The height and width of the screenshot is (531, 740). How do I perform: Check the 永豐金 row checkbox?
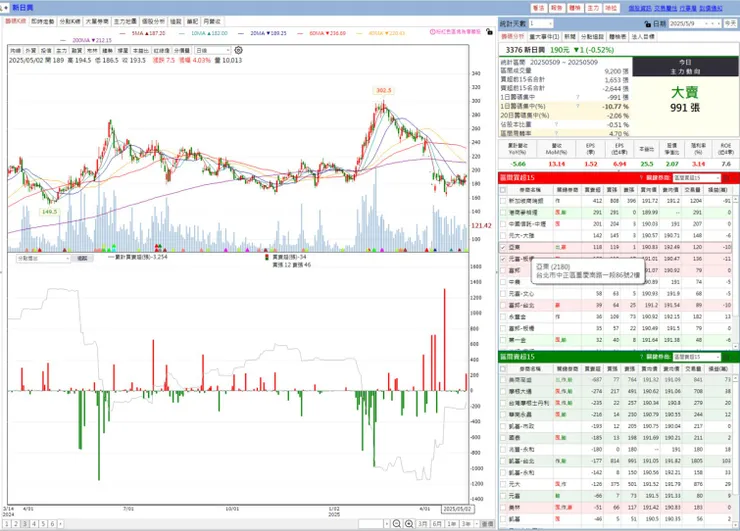(503, 317)
